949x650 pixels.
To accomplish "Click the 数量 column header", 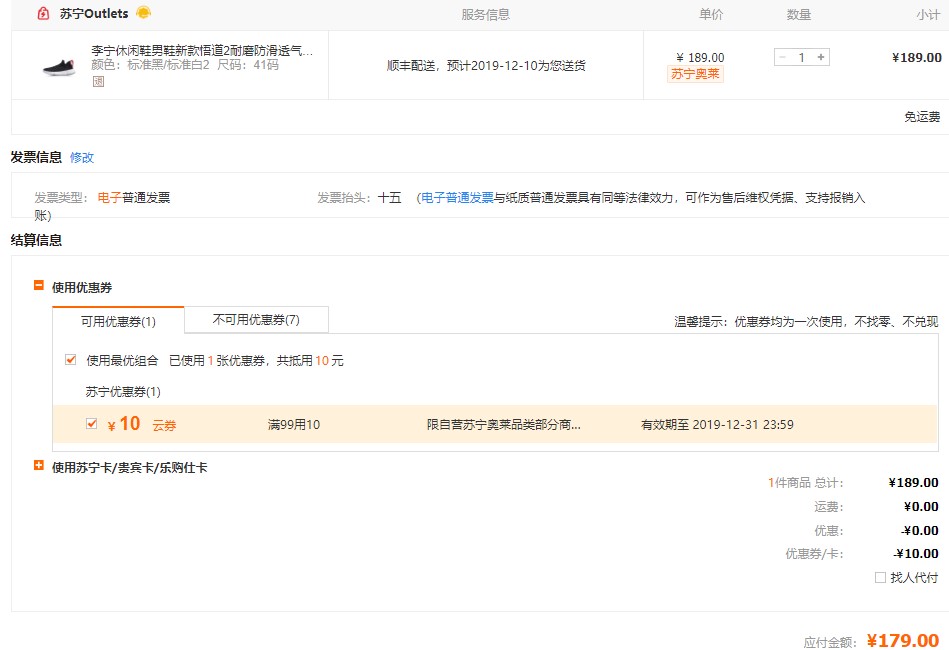I will pyautogui.click(x=798, y=15).
